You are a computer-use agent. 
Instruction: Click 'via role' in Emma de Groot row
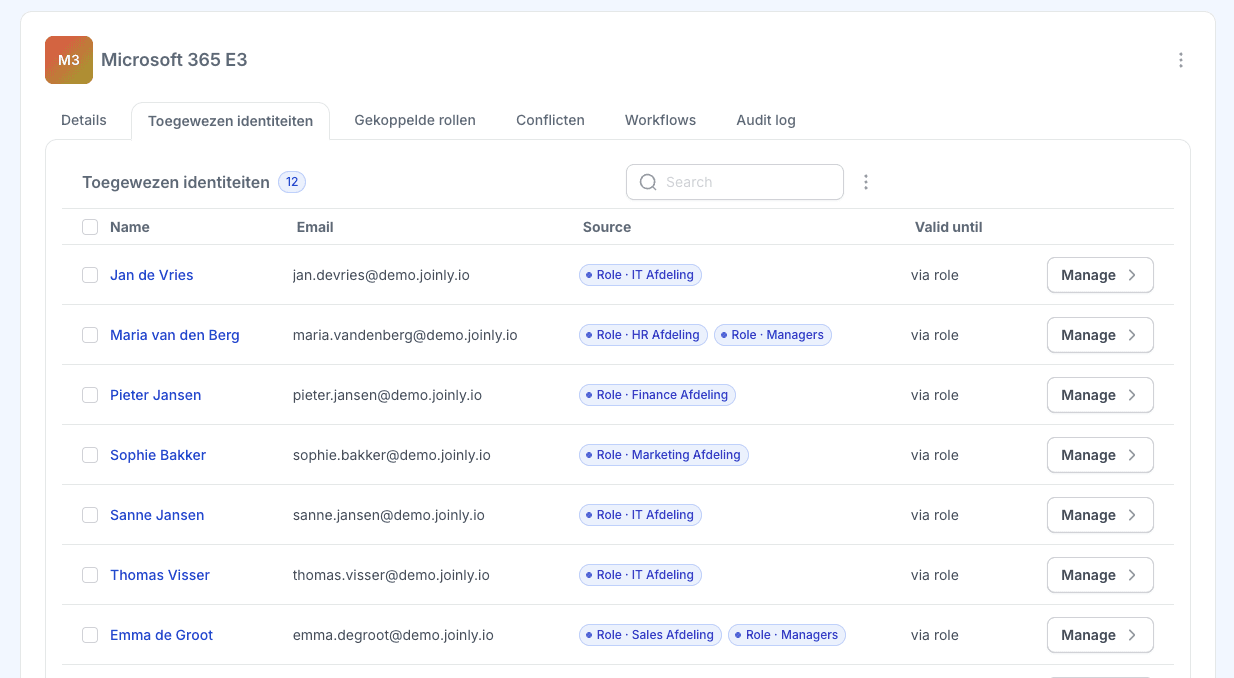pos(935,635)
